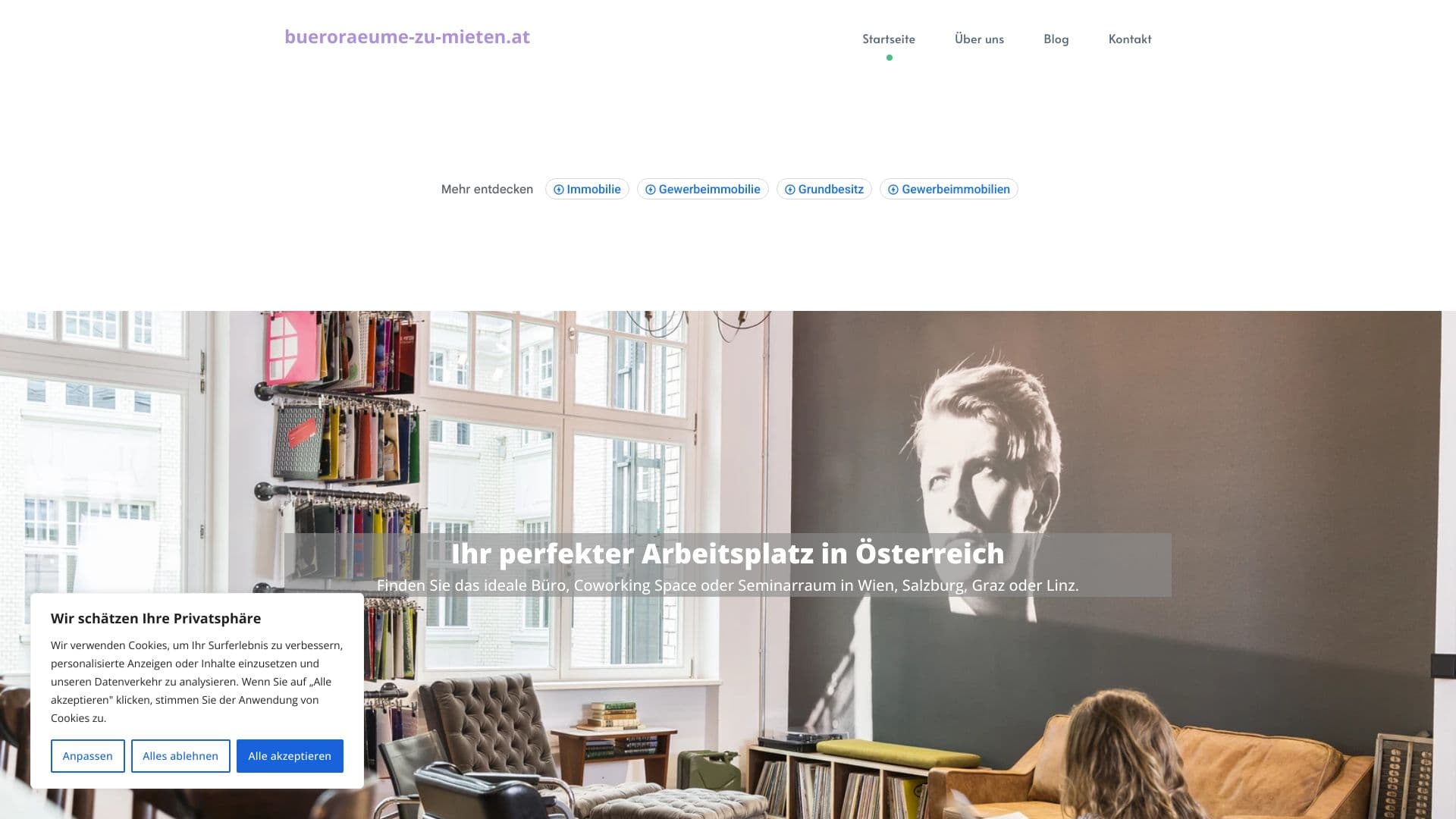Screen dimensions: 1456x819
Task: Click the hero headline Ihr perfekter Arbeitsplatz
Action: tap(727, 554)
